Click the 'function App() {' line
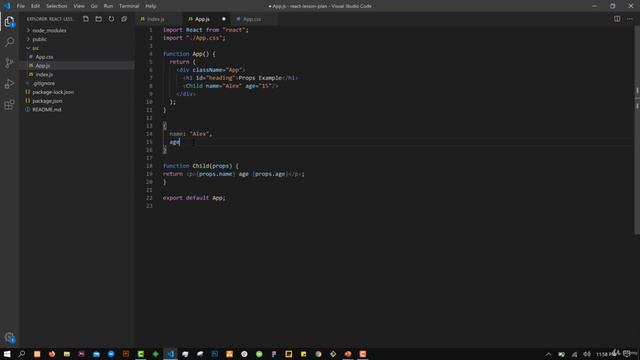 coord(189,54)
